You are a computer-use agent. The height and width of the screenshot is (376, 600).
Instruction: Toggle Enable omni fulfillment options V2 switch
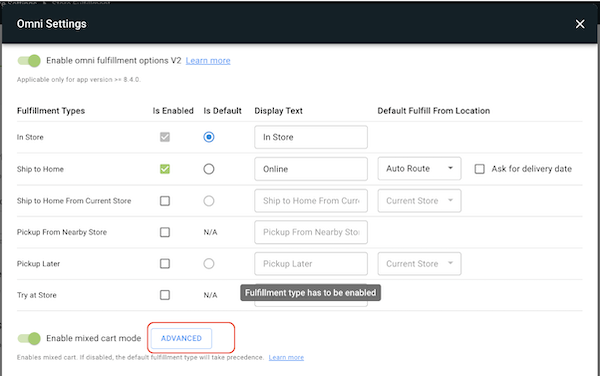(29, 60)
